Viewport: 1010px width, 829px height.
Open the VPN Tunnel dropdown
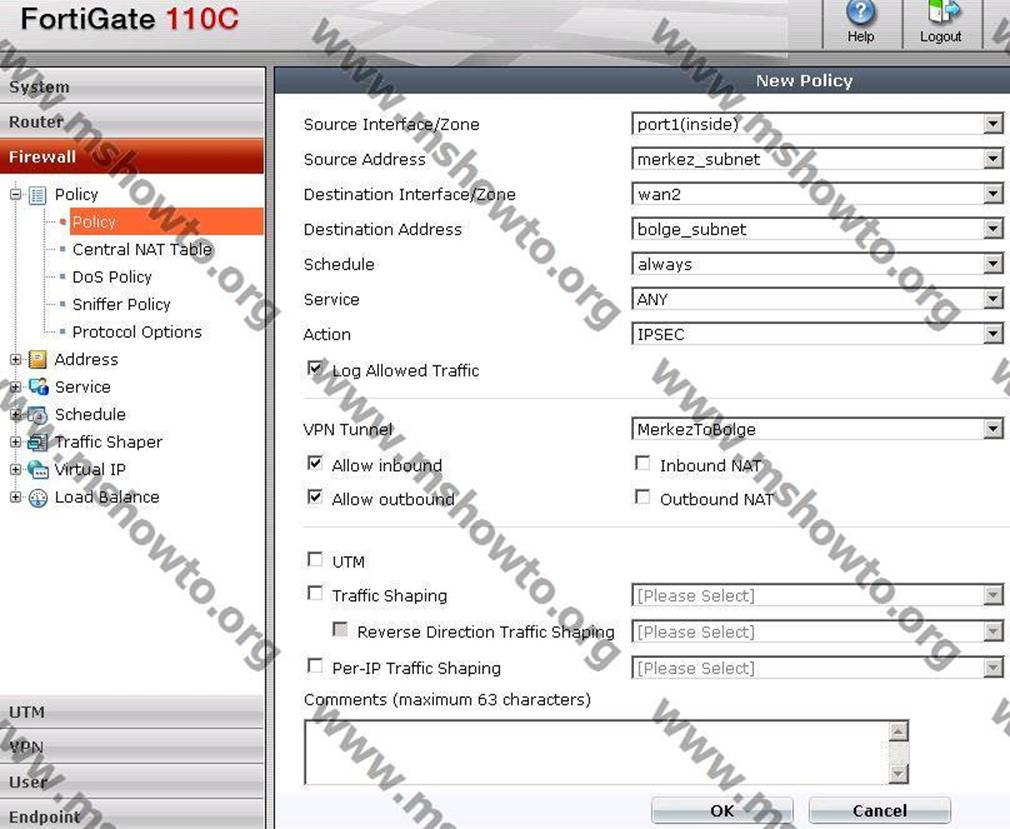pyautogui.click(x=817, y=429)
